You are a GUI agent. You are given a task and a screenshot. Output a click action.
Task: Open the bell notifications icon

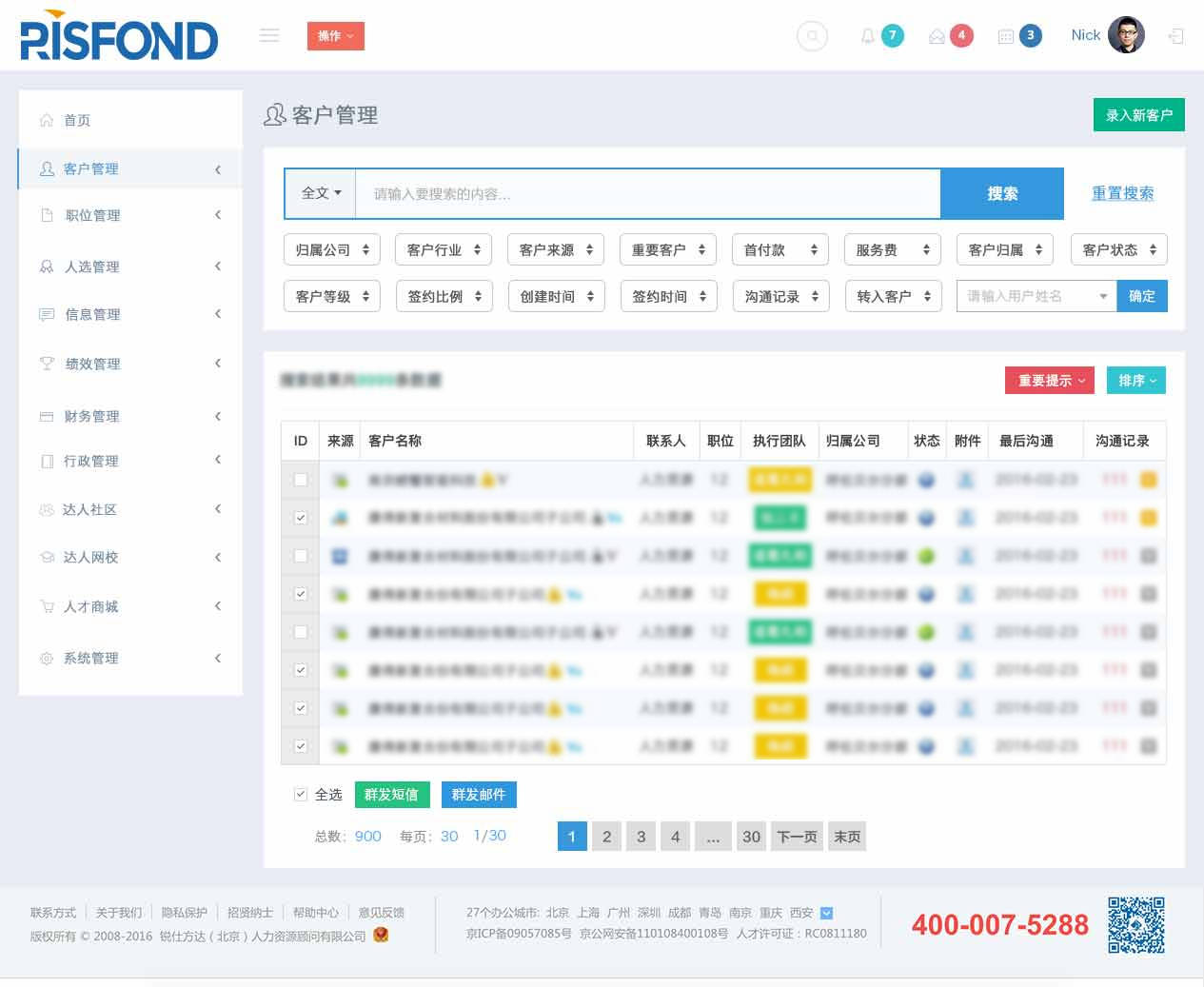coord(867,36)
